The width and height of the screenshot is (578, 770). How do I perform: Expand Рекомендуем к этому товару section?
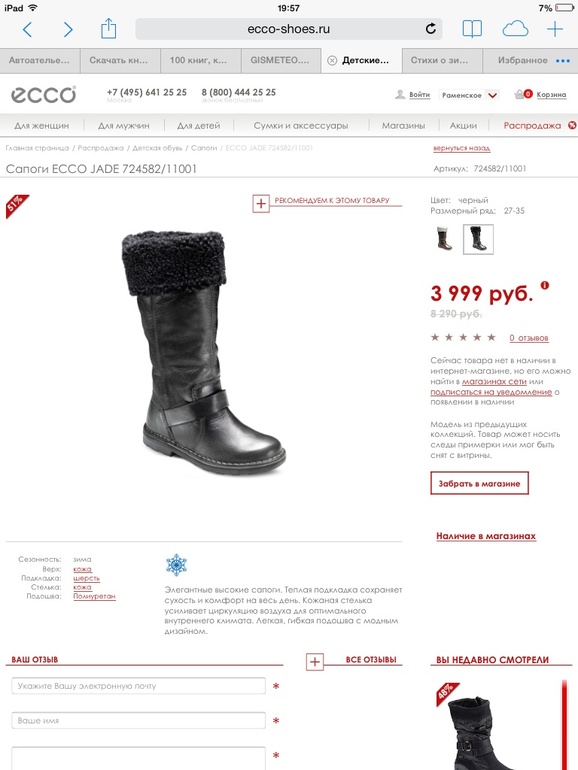[261, 204]
